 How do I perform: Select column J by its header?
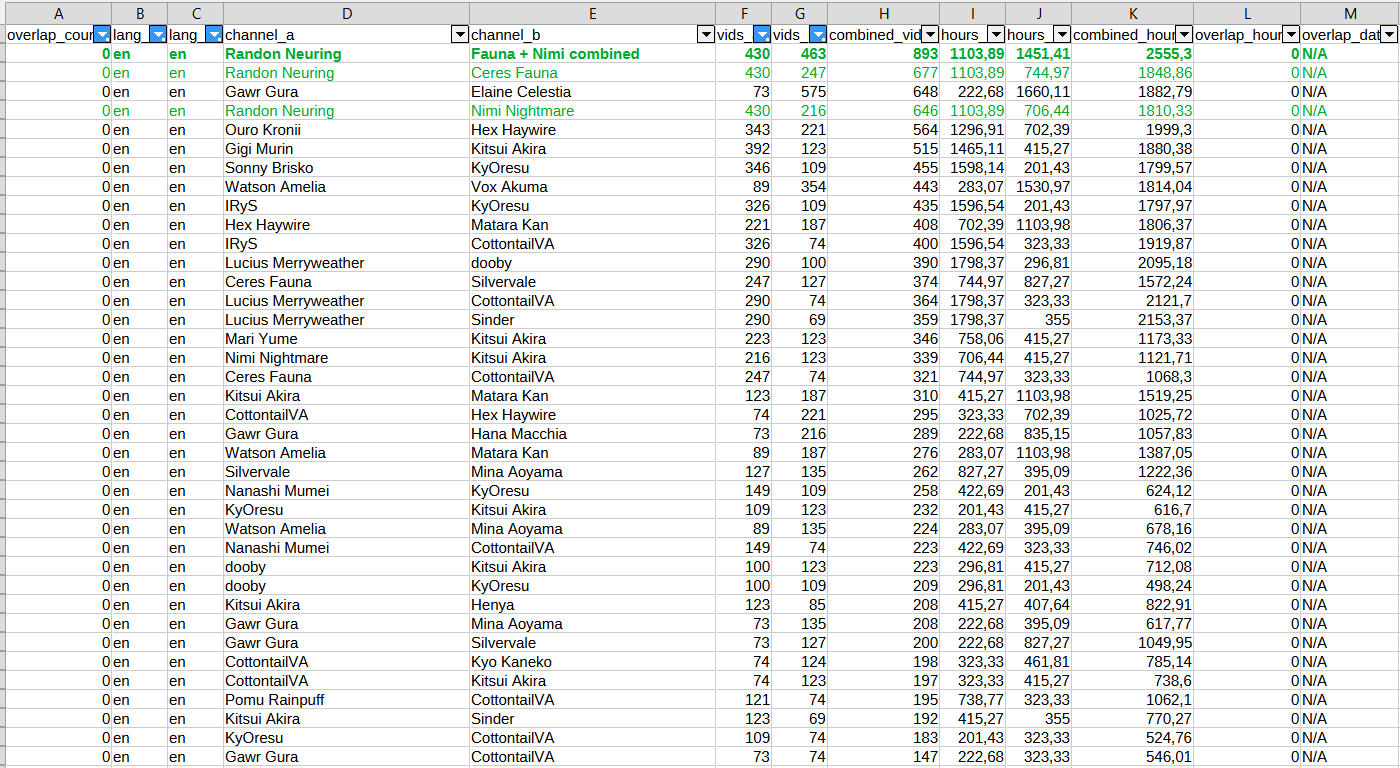[1039, 13]
